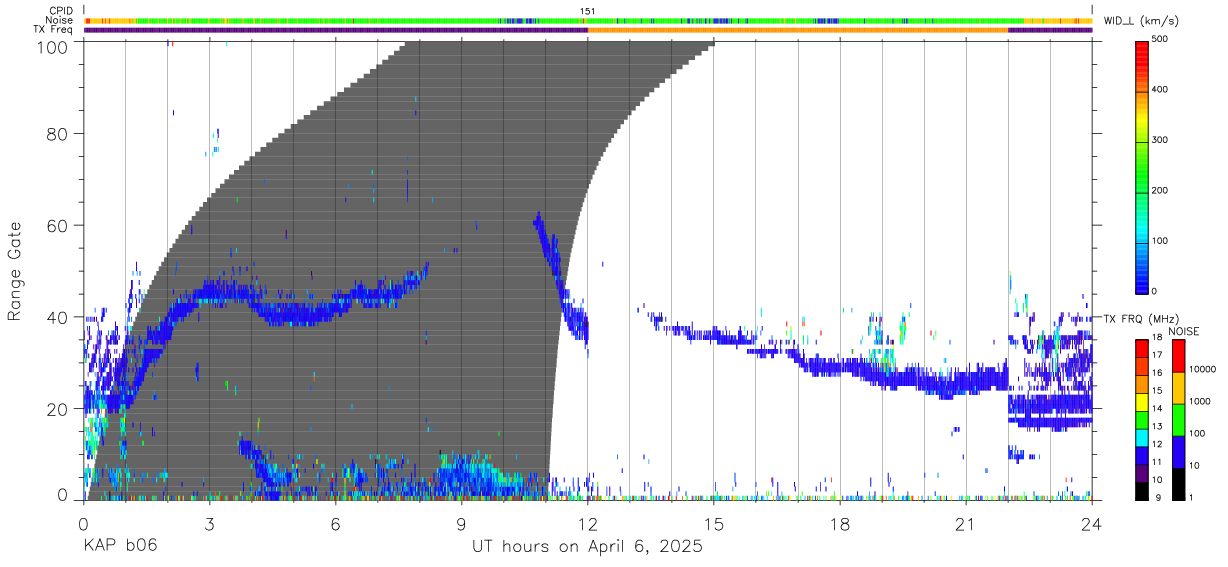Screen dimensions: 1228x567
Task: Click the y-axis tick label 20
Action: (x=60, y=409)
